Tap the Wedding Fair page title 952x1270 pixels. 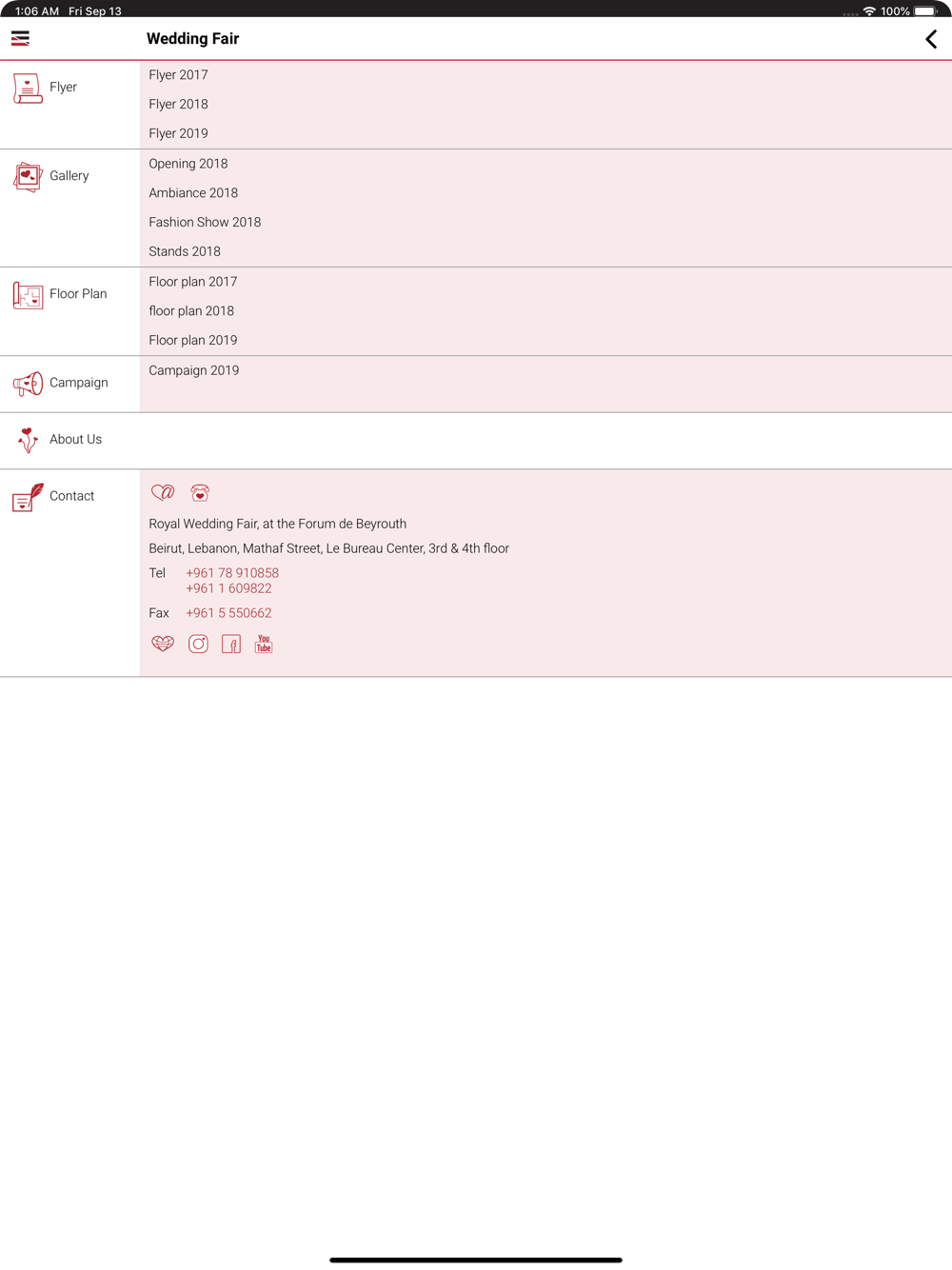192,38
